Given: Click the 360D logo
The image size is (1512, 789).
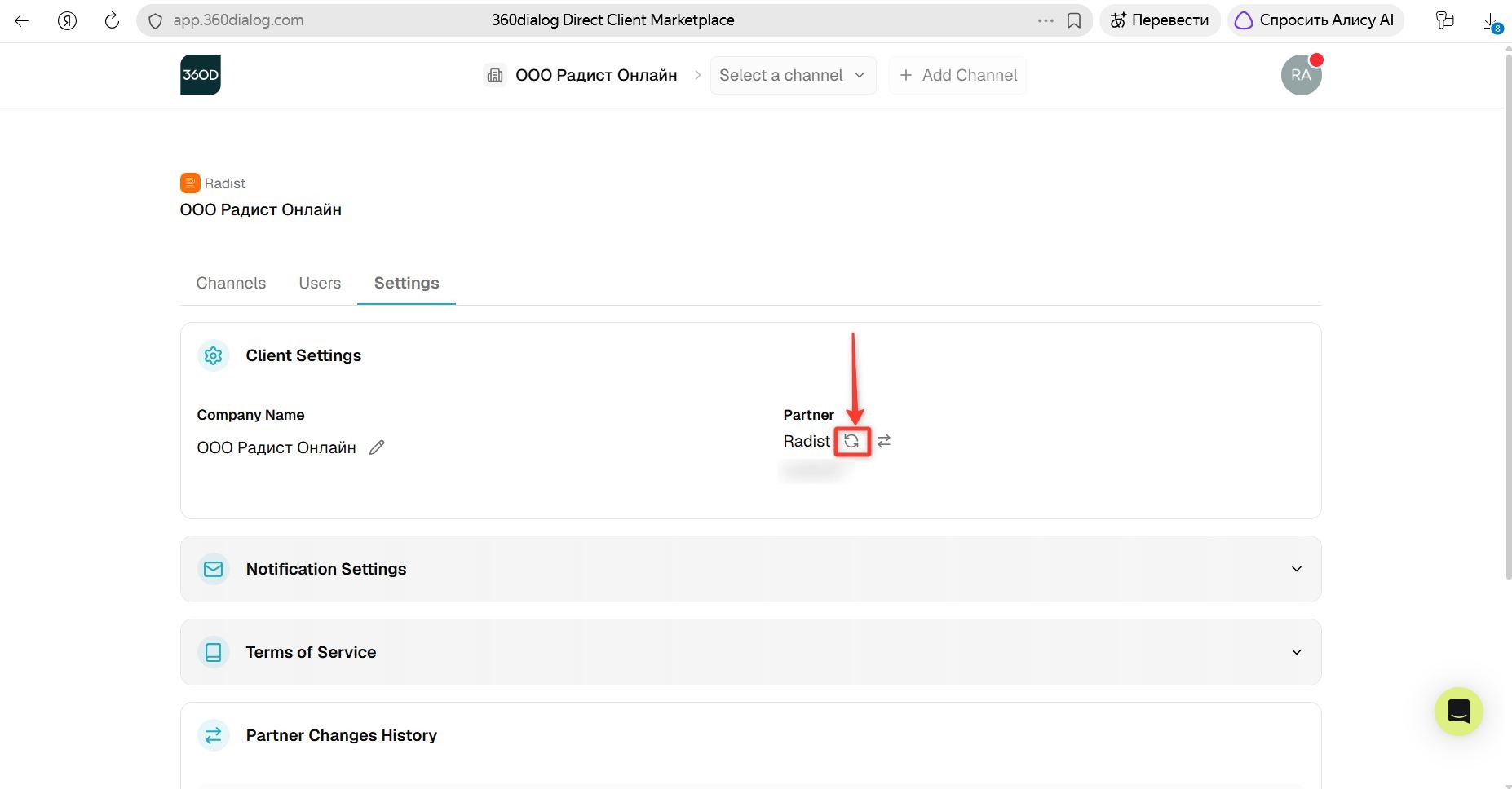Looking at the screenshot, I should (x=201, y=75).
